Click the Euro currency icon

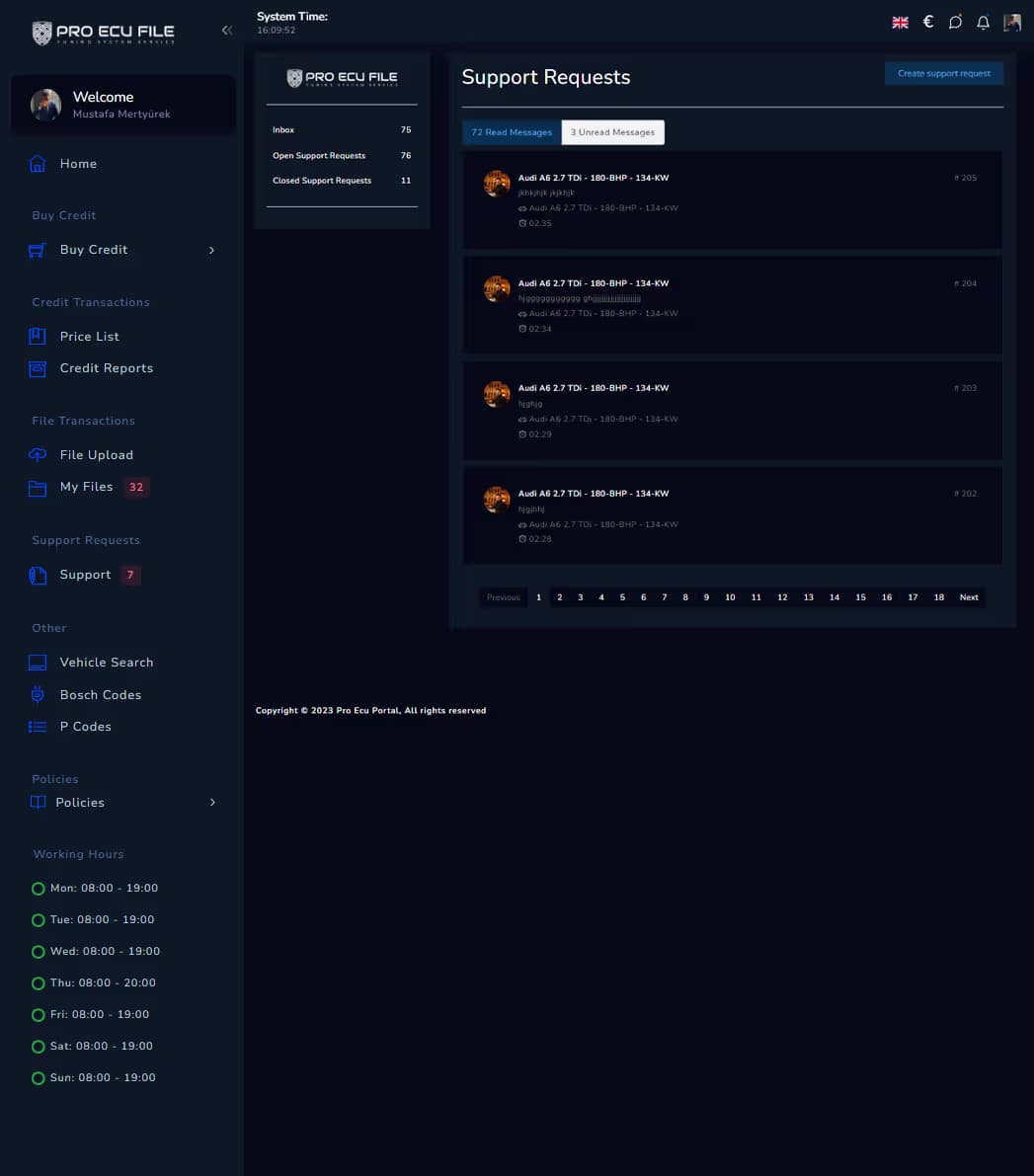click(x=927, y=21)
